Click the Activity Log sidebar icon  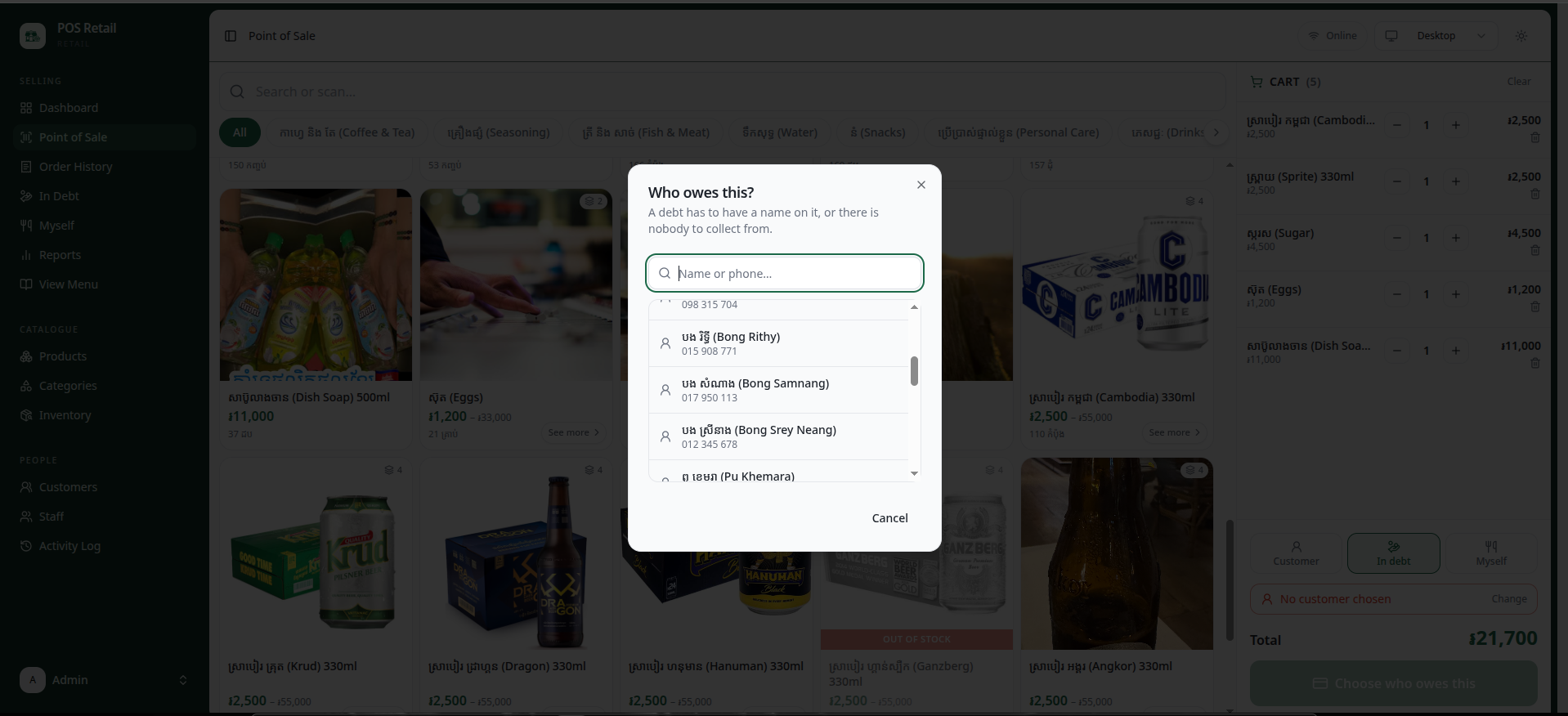coord(26,546)
